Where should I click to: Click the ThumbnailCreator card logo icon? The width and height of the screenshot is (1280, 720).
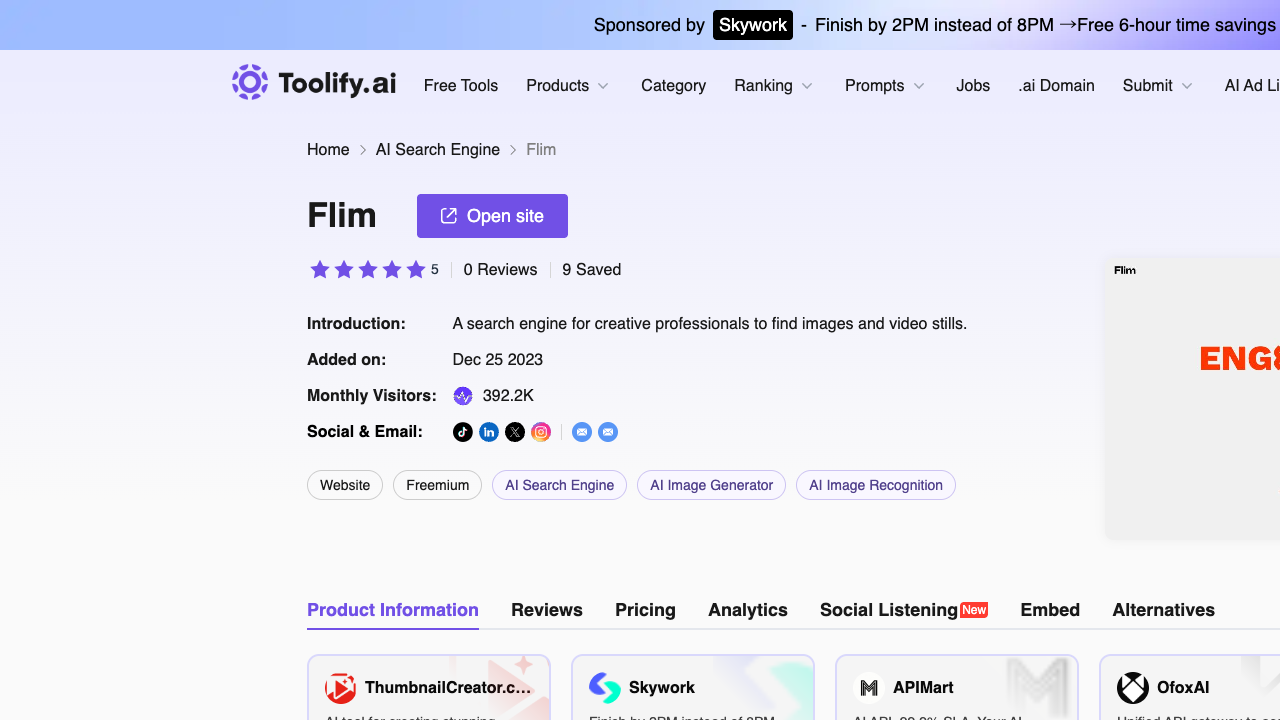pyautogui.click(x=341, y=688)
